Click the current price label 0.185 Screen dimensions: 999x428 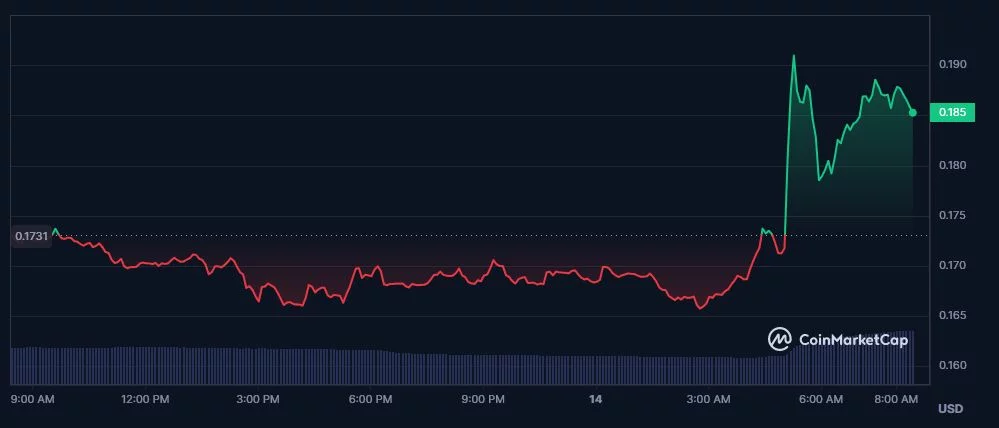(x=952, y=113)
